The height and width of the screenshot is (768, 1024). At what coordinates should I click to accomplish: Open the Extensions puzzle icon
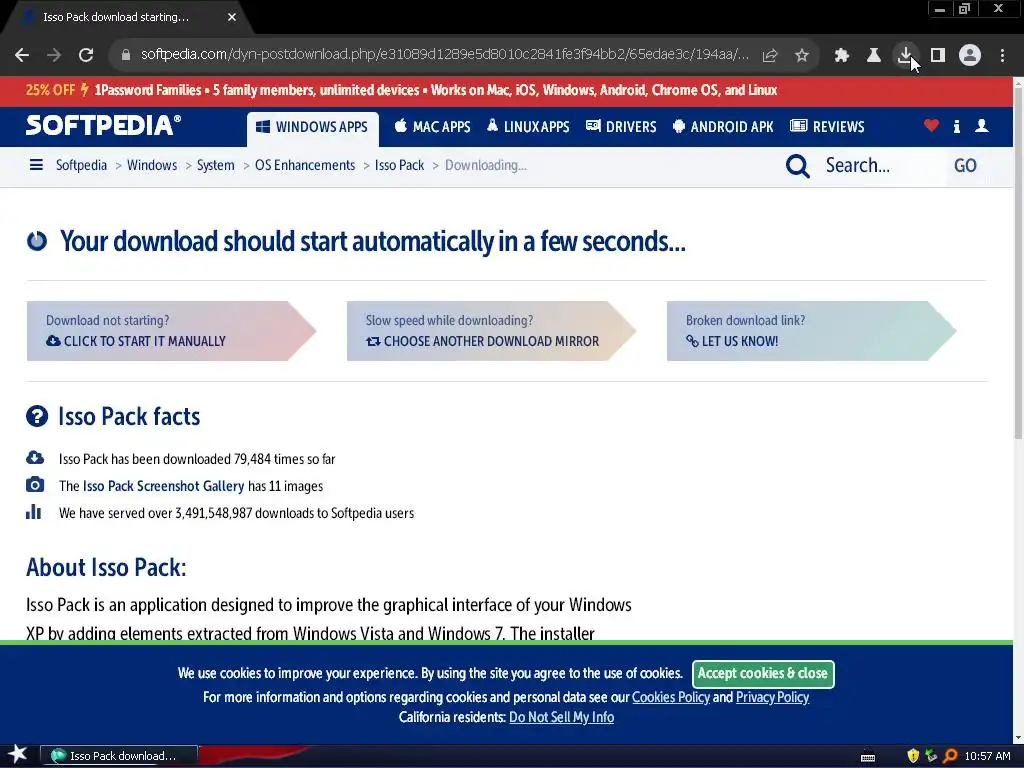tap(841, 56)
